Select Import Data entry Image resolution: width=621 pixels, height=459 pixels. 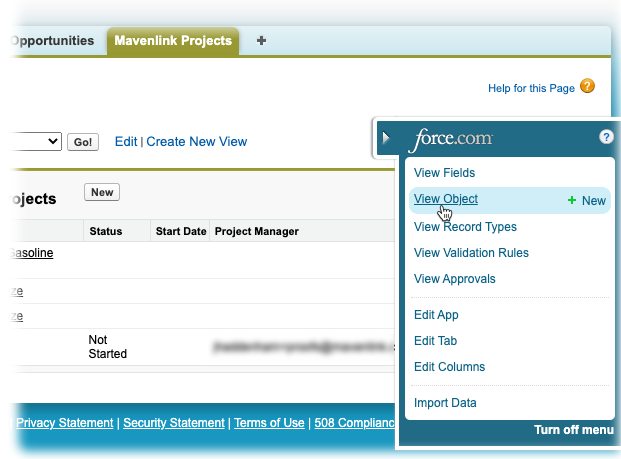click(x=445, y=403)
